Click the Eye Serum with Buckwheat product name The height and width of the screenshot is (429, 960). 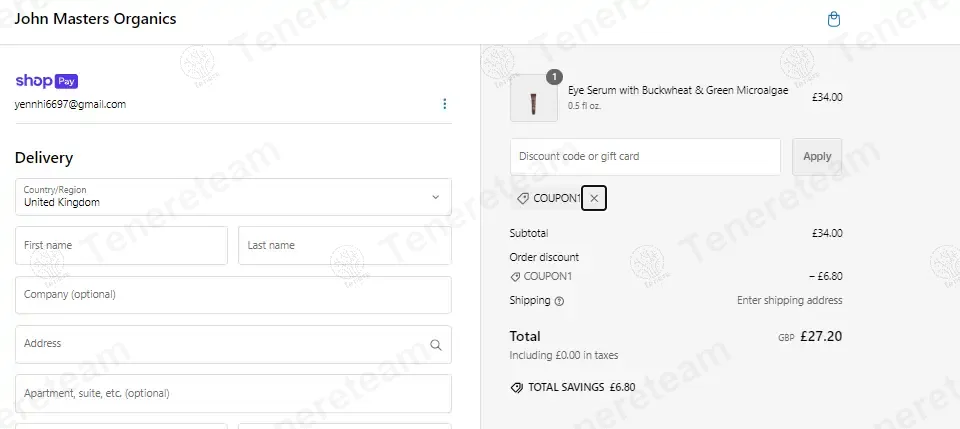point(678,91)
